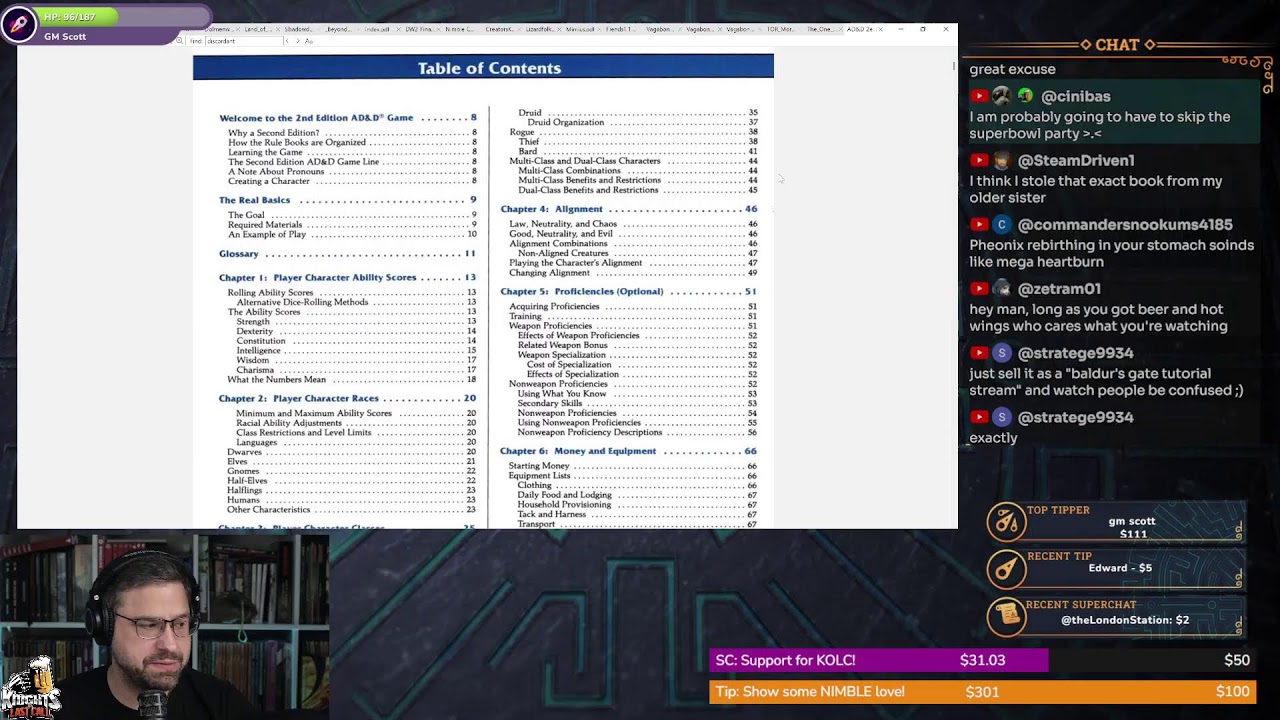Viewport: 1280px width, 720px height.
Task: Click the 'exactly' chat message
Action: 993,438
